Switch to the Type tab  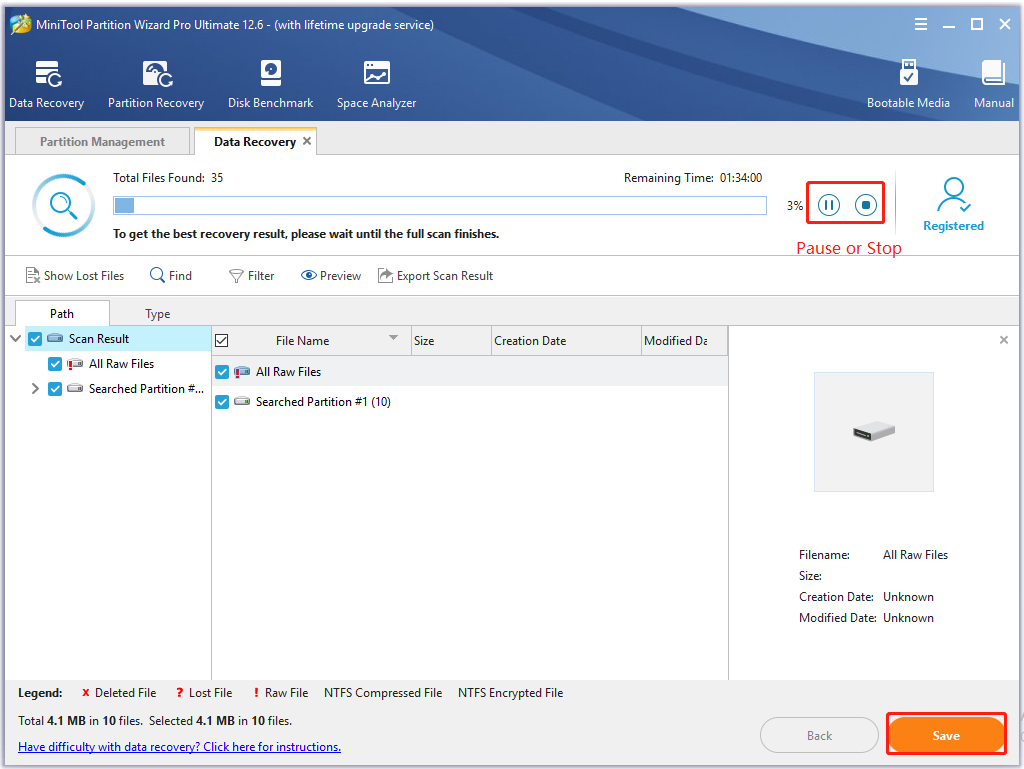pyautogui.click(x=157, y=314)
